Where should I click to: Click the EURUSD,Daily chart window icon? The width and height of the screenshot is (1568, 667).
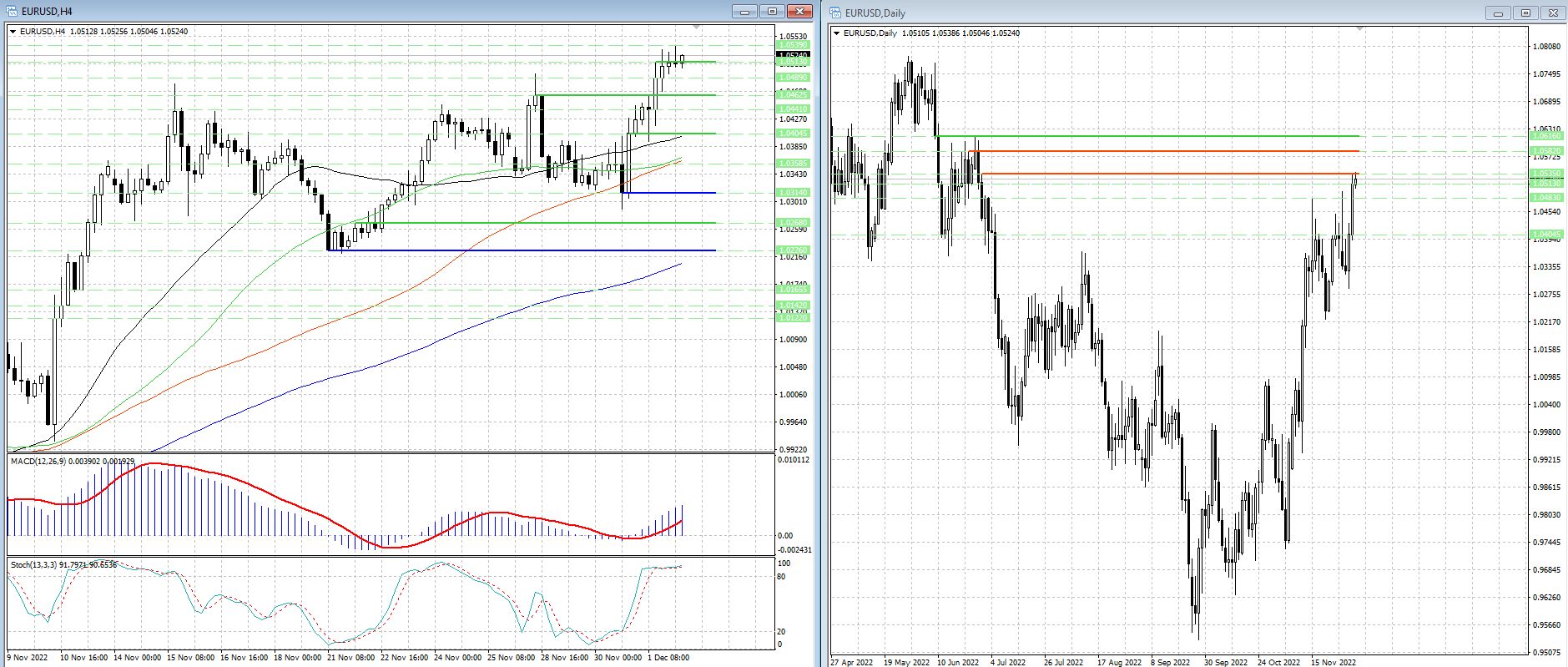pyautogui.click(x=835, y=13)
